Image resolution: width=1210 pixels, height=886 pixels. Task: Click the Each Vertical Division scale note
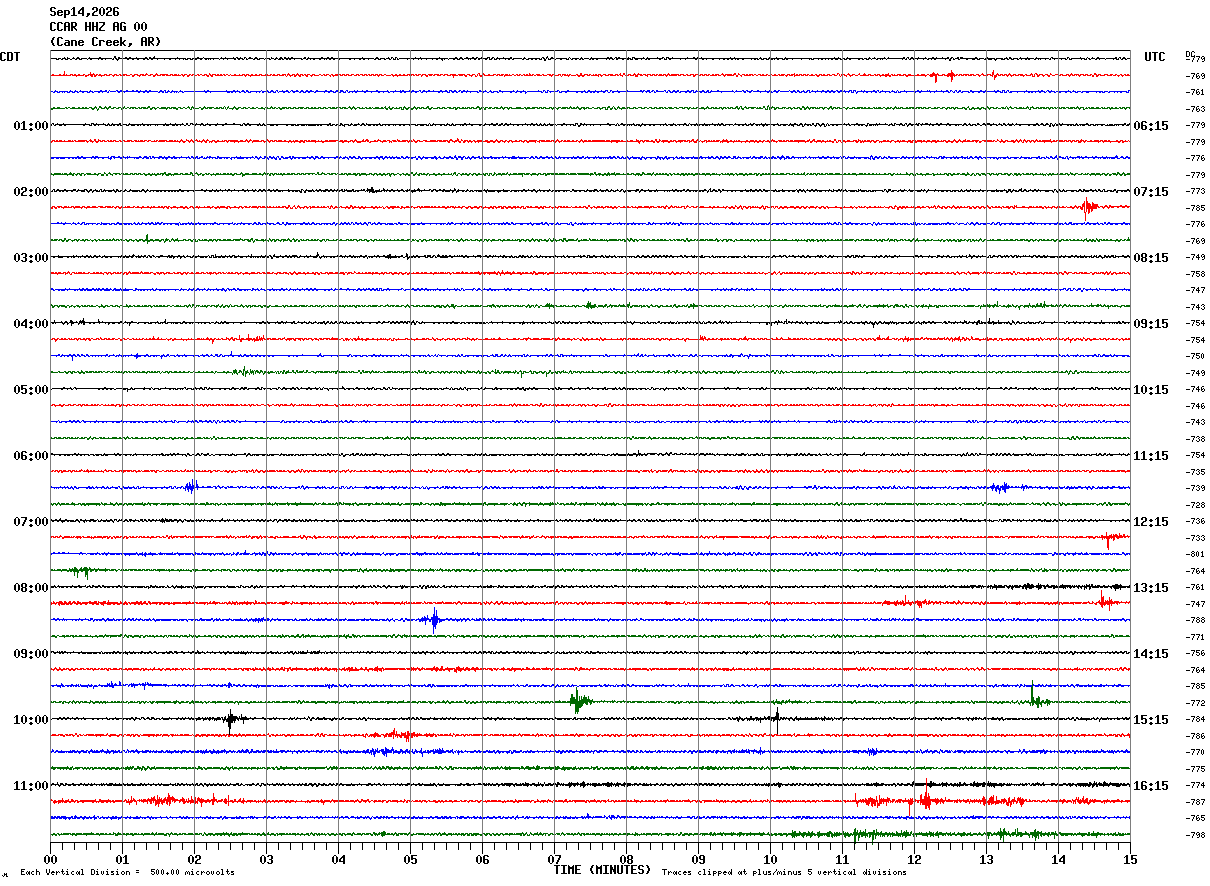tap(127, 872)
